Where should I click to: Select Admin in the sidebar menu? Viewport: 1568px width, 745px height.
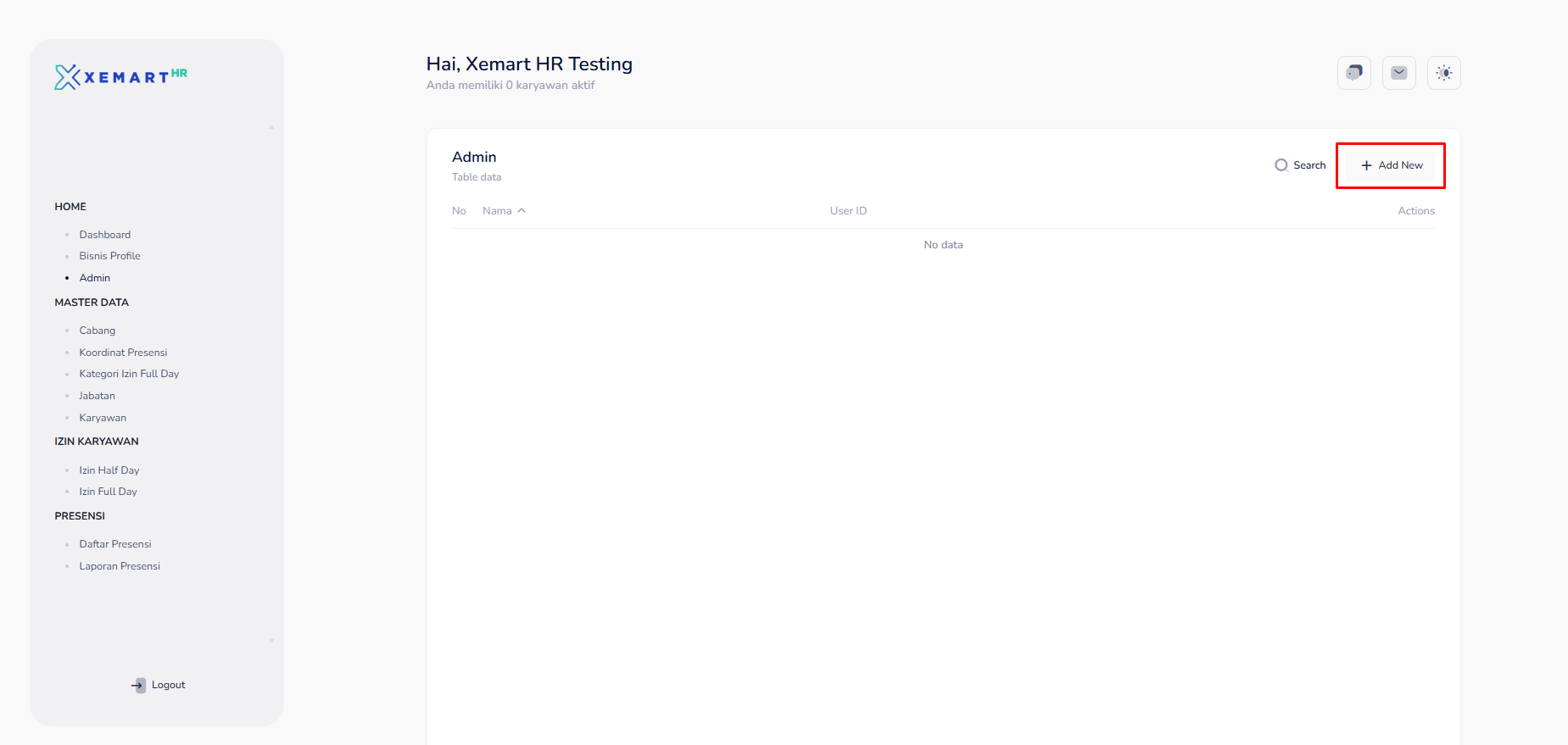pyautogui.click(x=94, y=278)
